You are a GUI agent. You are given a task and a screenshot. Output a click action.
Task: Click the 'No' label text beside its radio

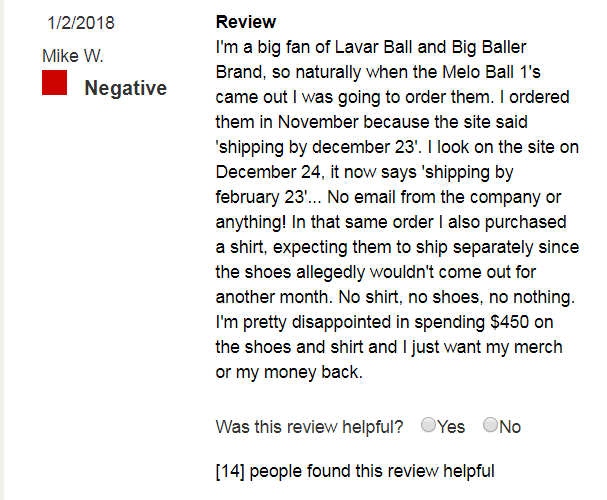pyautogui.click(x=510, y=427)
